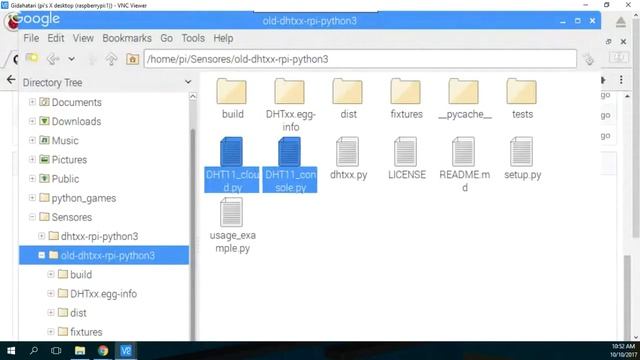This screenshot has width=640, height=360.
Task: Expand the dhtxx-rpi-python3 tree node
Action: pos(42,236)
